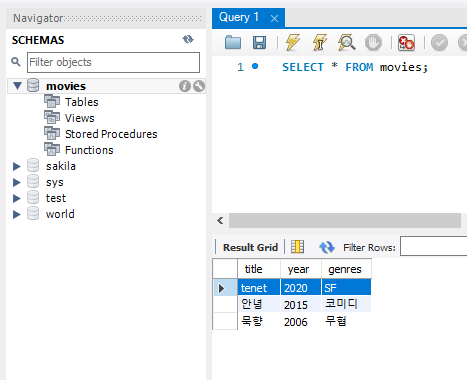This screenshot has width=467, height=380.
Task: Select Functions under movies schema
Action: point(89,150)
